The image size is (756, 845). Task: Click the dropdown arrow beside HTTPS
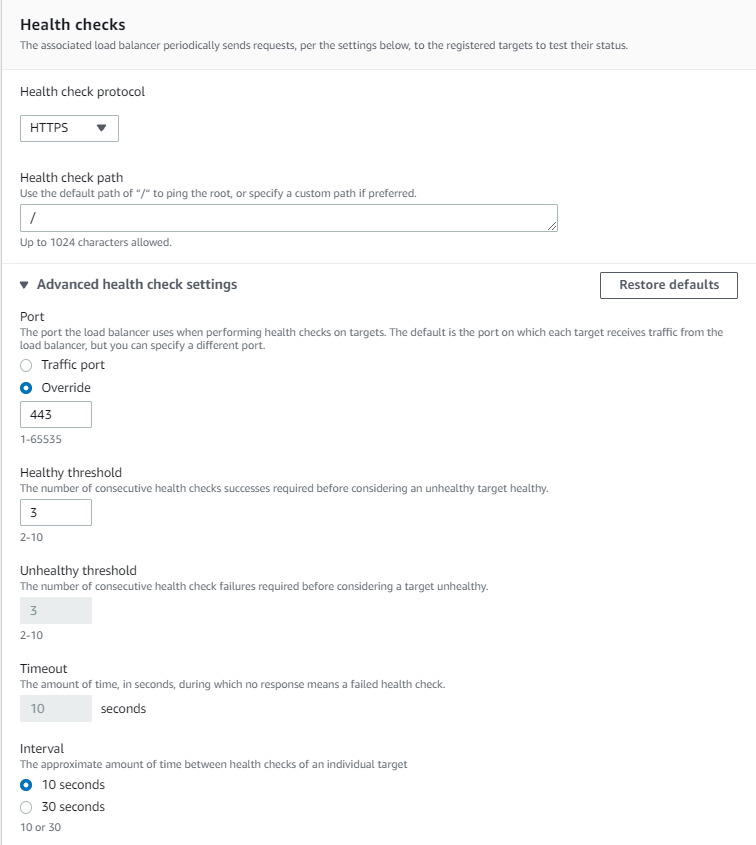point(101,128)
